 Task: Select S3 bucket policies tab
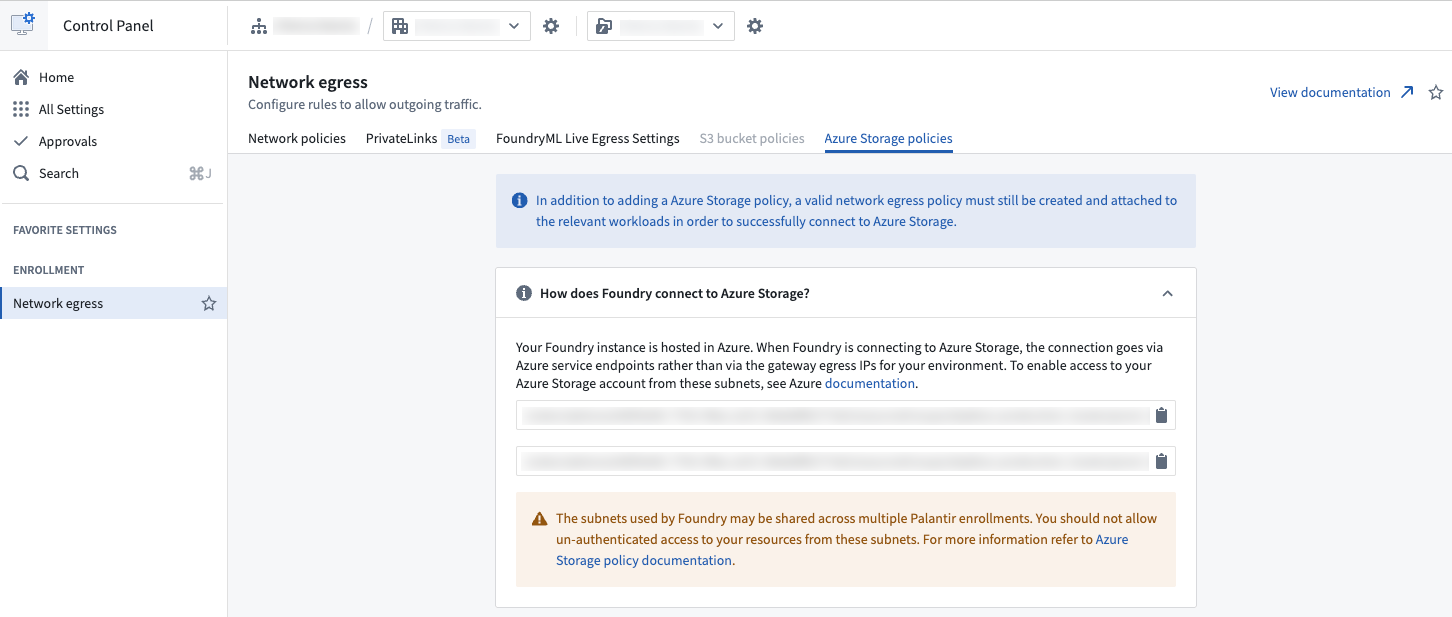[752, 138]
